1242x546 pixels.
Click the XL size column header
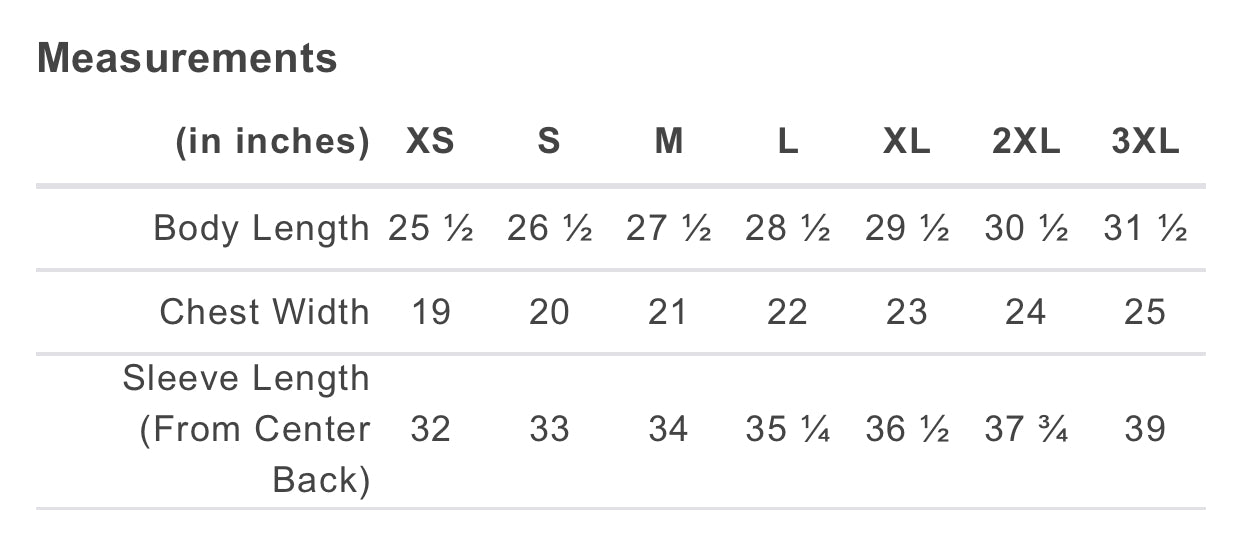coord(907,142)
